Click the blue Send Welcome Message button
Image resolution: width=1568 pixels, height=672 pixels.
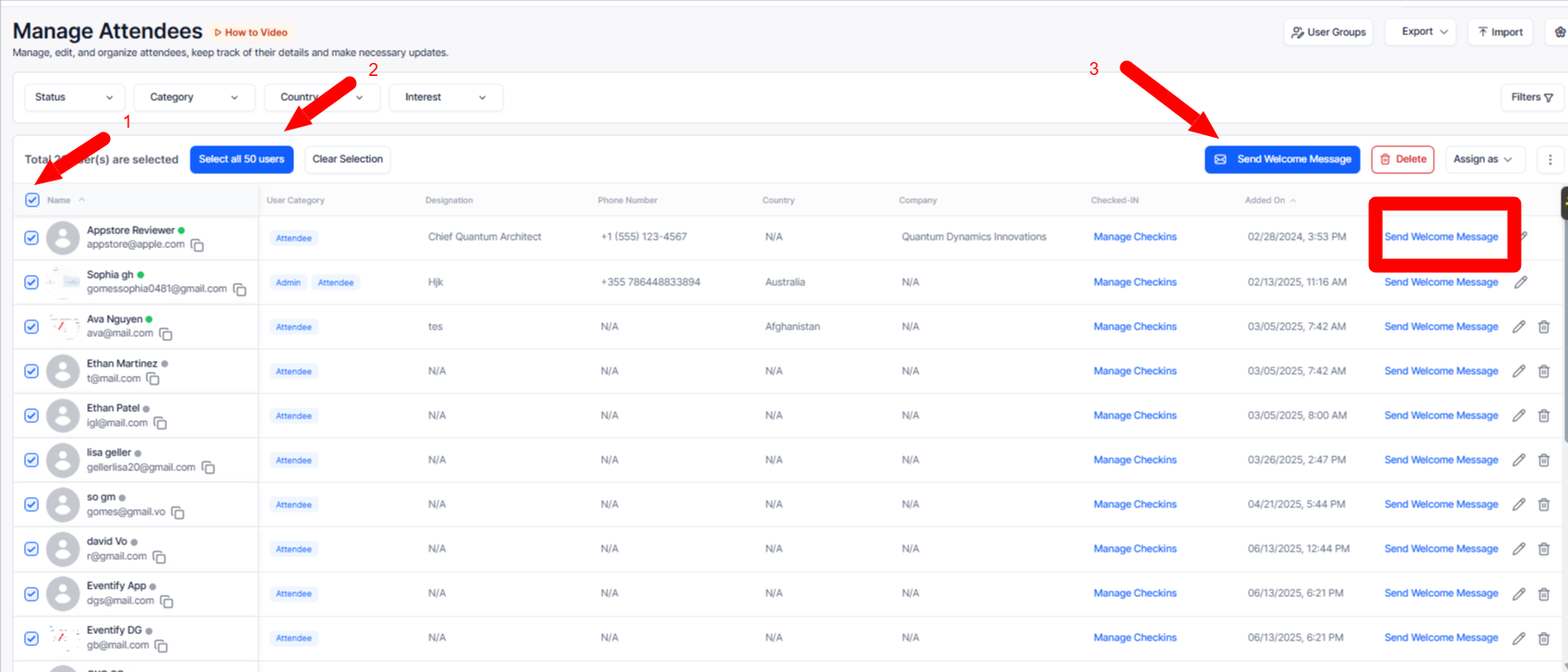pos(1282,159)
